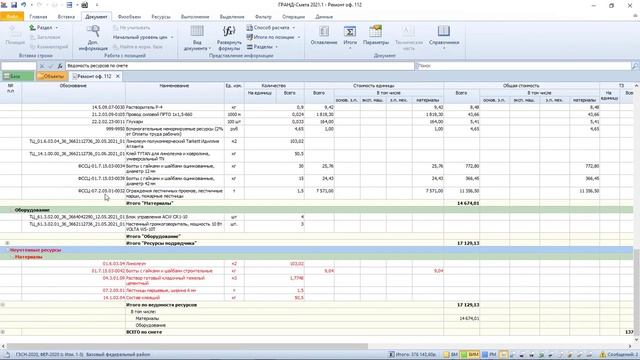640x360 pixels.
Task: Click the Итого "Материалы" total value 14 674,01
Action: click(x=468, y=203)
